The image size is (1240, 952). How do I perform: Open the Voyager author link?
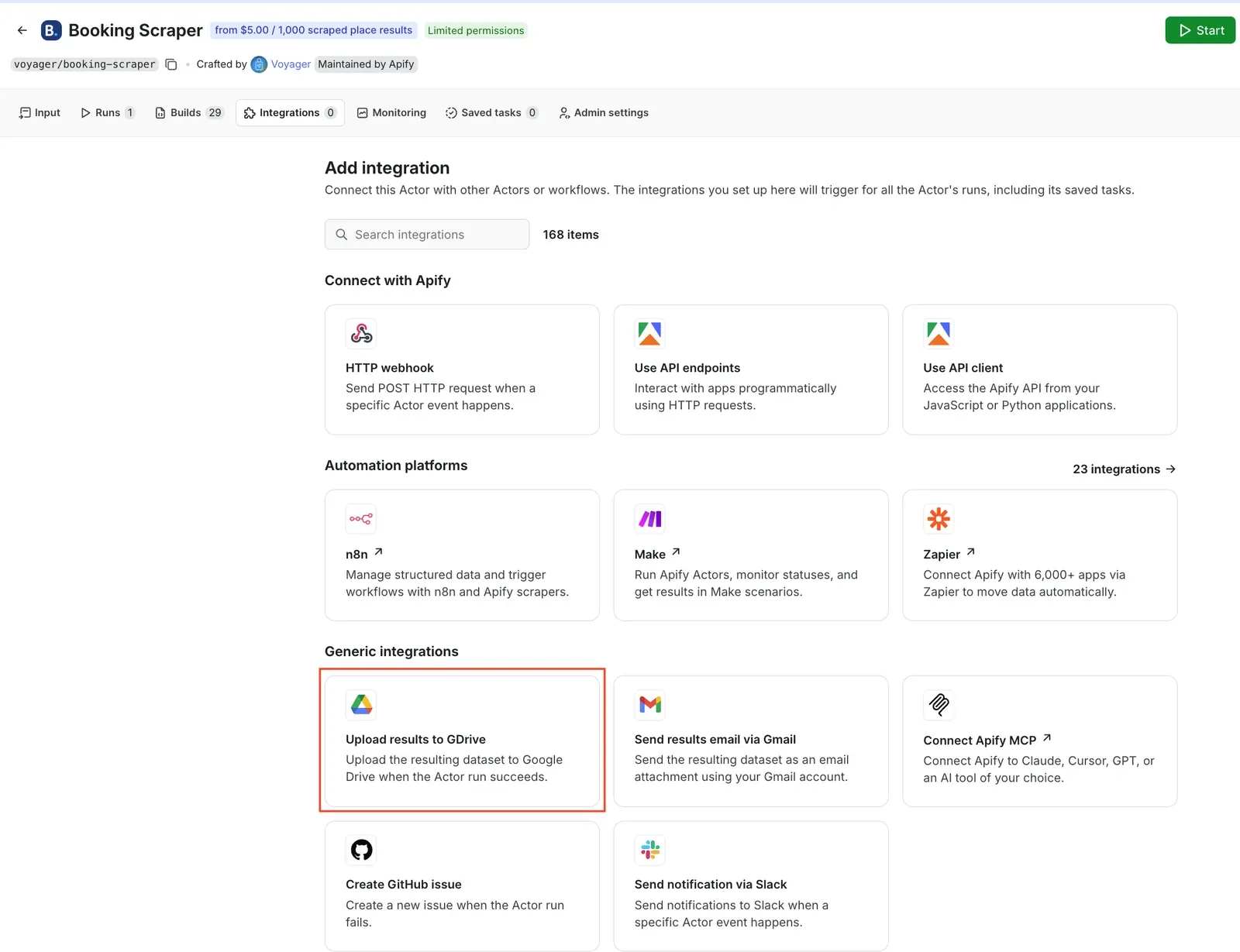pyautogui.click(x=291, y=64)
